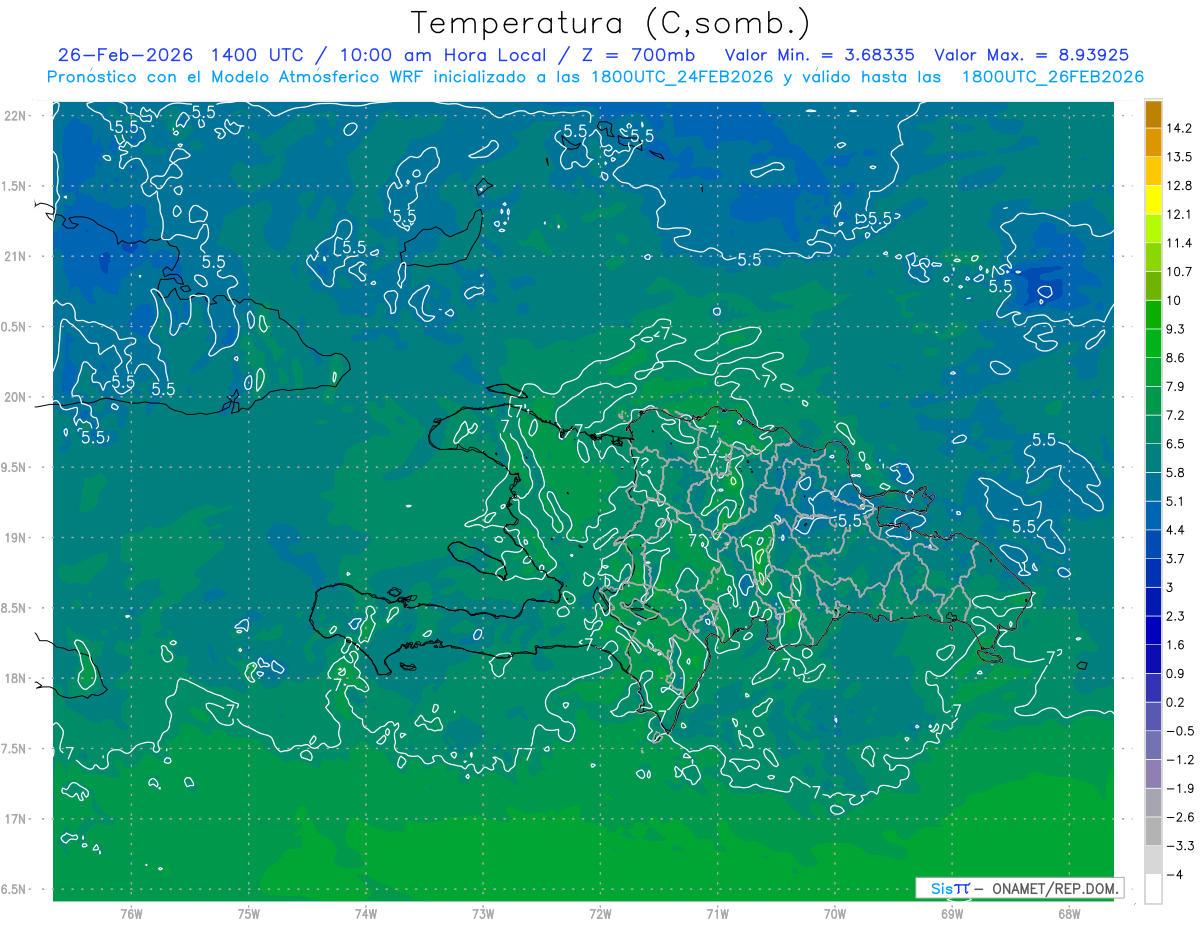Click the colorbar value '12.1'
Screen dimensions: 1200x927
[1179, 215]
